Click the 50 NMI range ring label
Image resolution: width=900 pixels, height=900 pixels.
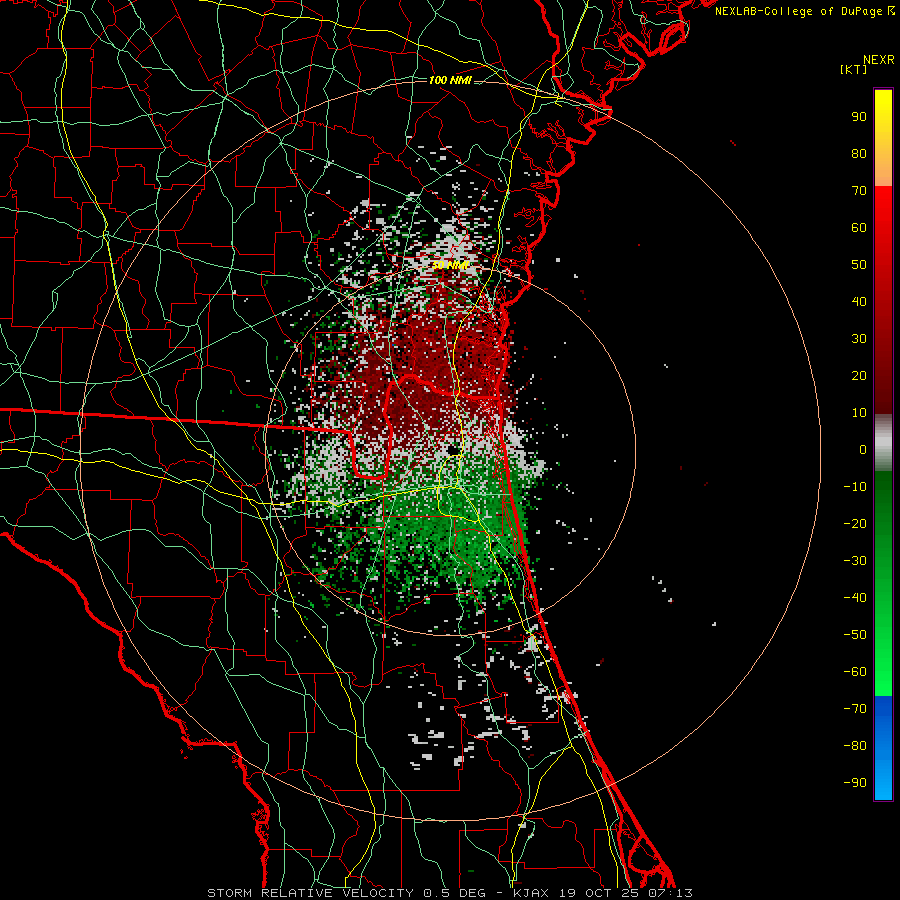coord(451,265)
